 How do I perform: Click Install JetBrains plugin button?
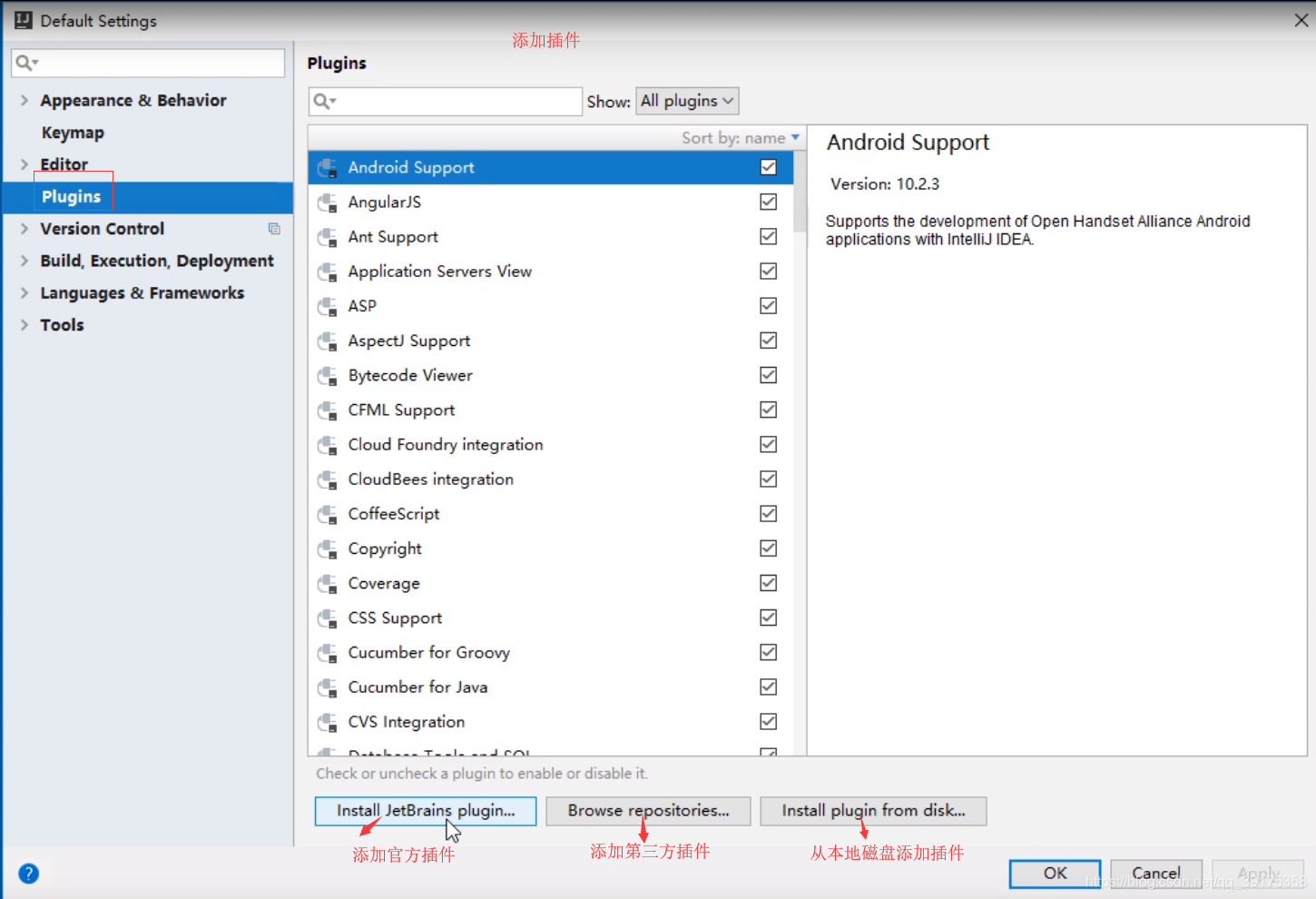pos(426,811)
